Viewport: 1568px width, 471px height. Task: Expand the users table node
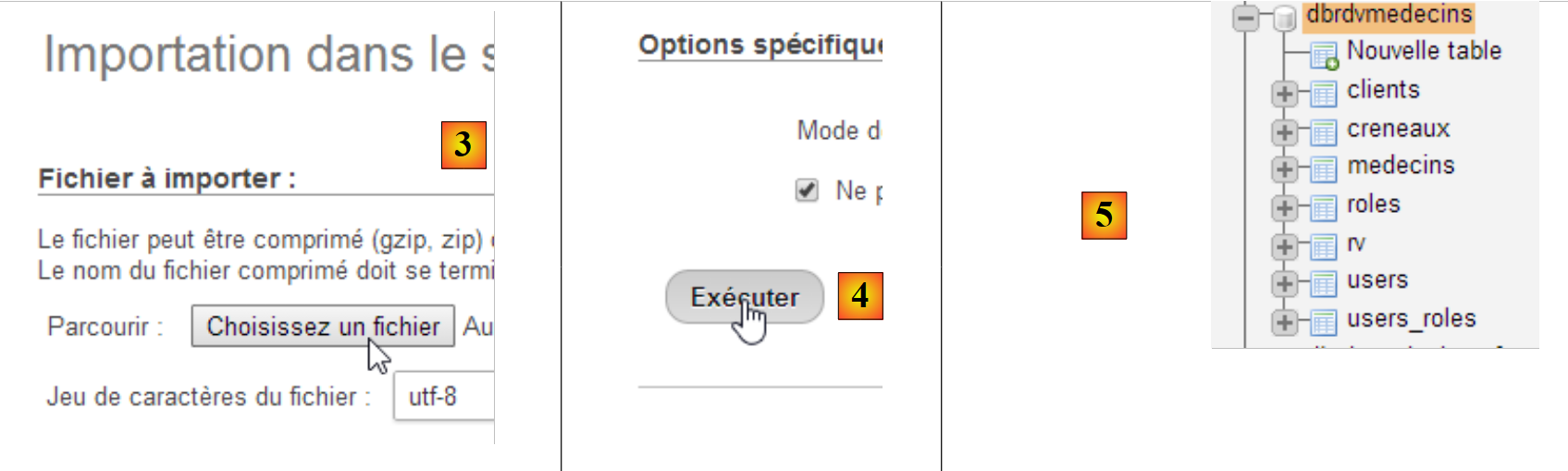click(x=1284, y=283)
